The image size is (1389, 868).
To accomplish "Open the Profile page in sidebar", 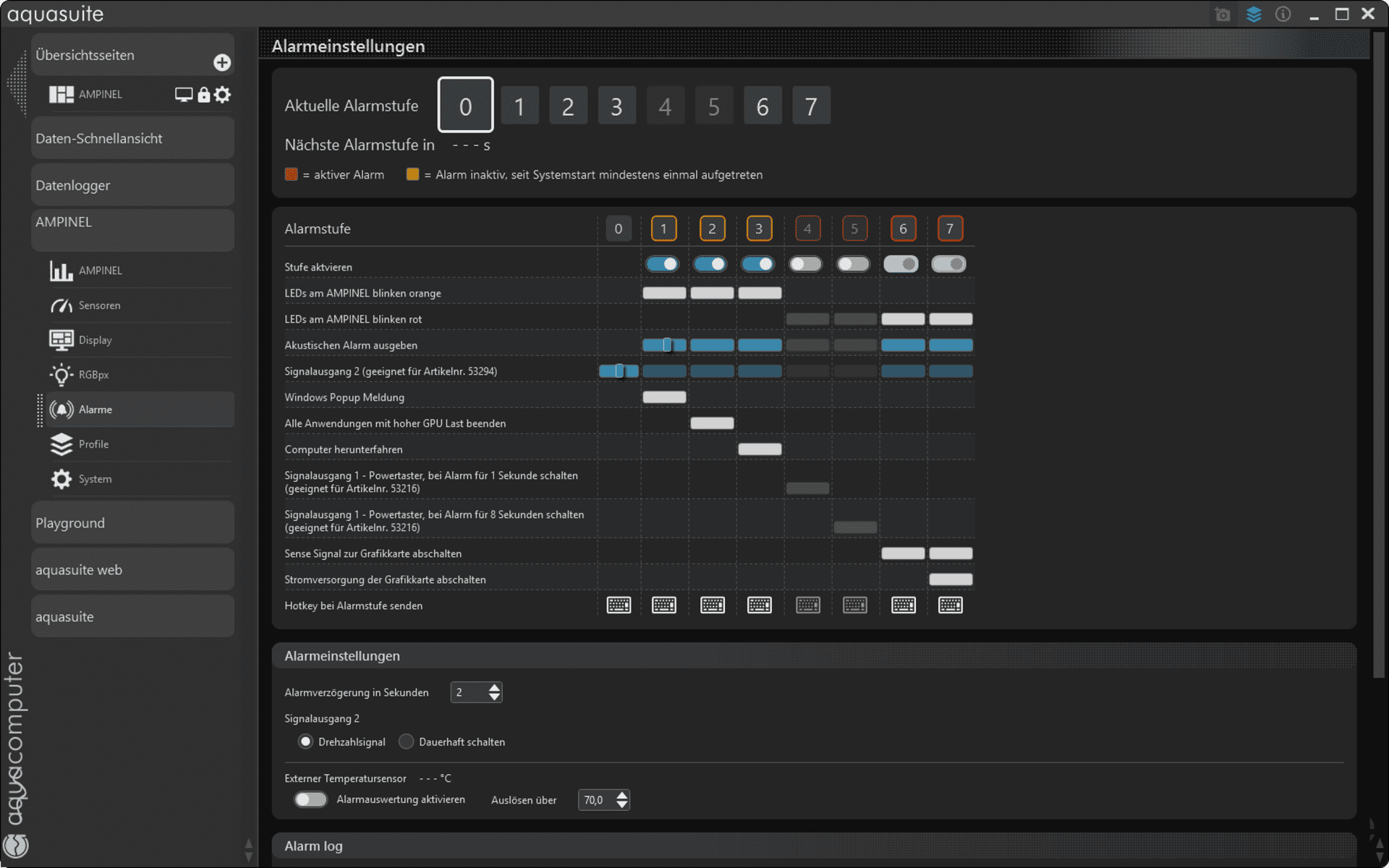I will click(93, 444).
